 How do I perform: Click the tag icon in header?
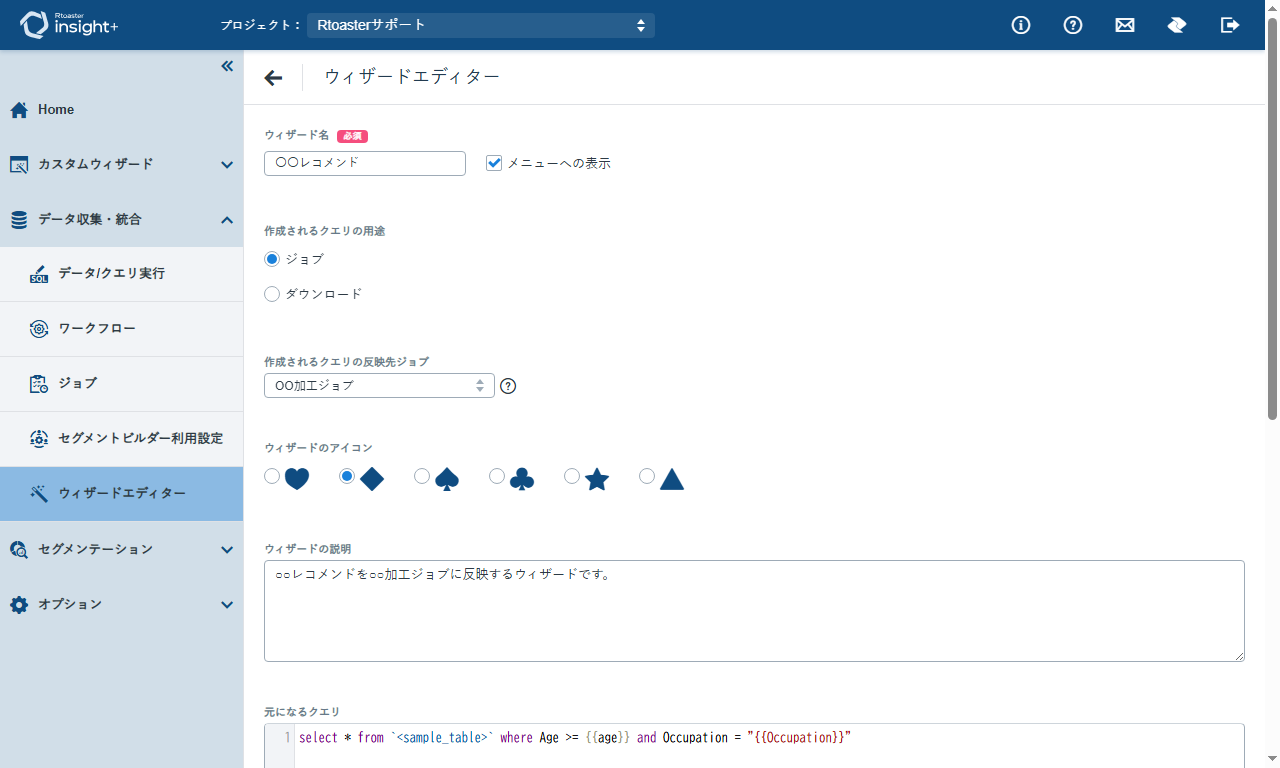pos(1177,25)
